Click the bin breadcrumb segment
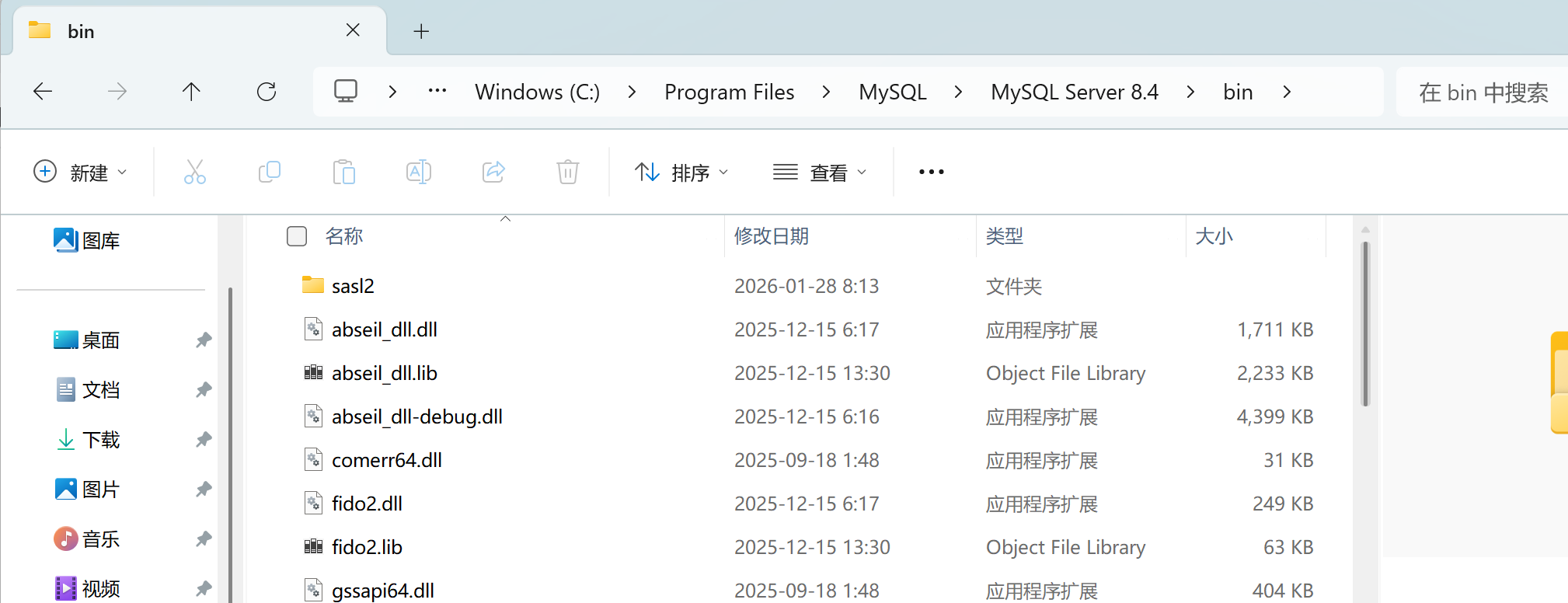This screenshot has width=1568, height=603. [x=1238, y=92]
